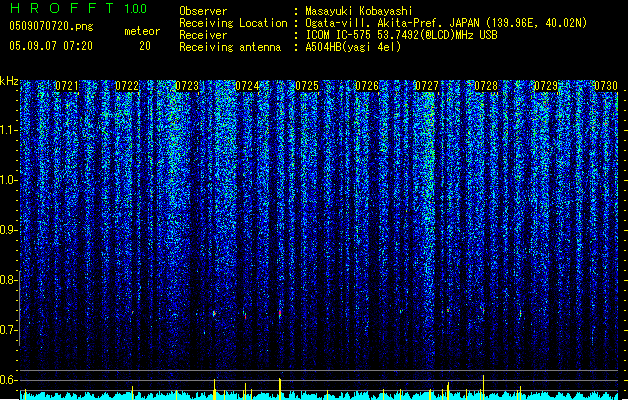Click the meteor count value 20
The height and width of the screenshot is (400, 629).
pyautogui.click(x=145, y=46)
